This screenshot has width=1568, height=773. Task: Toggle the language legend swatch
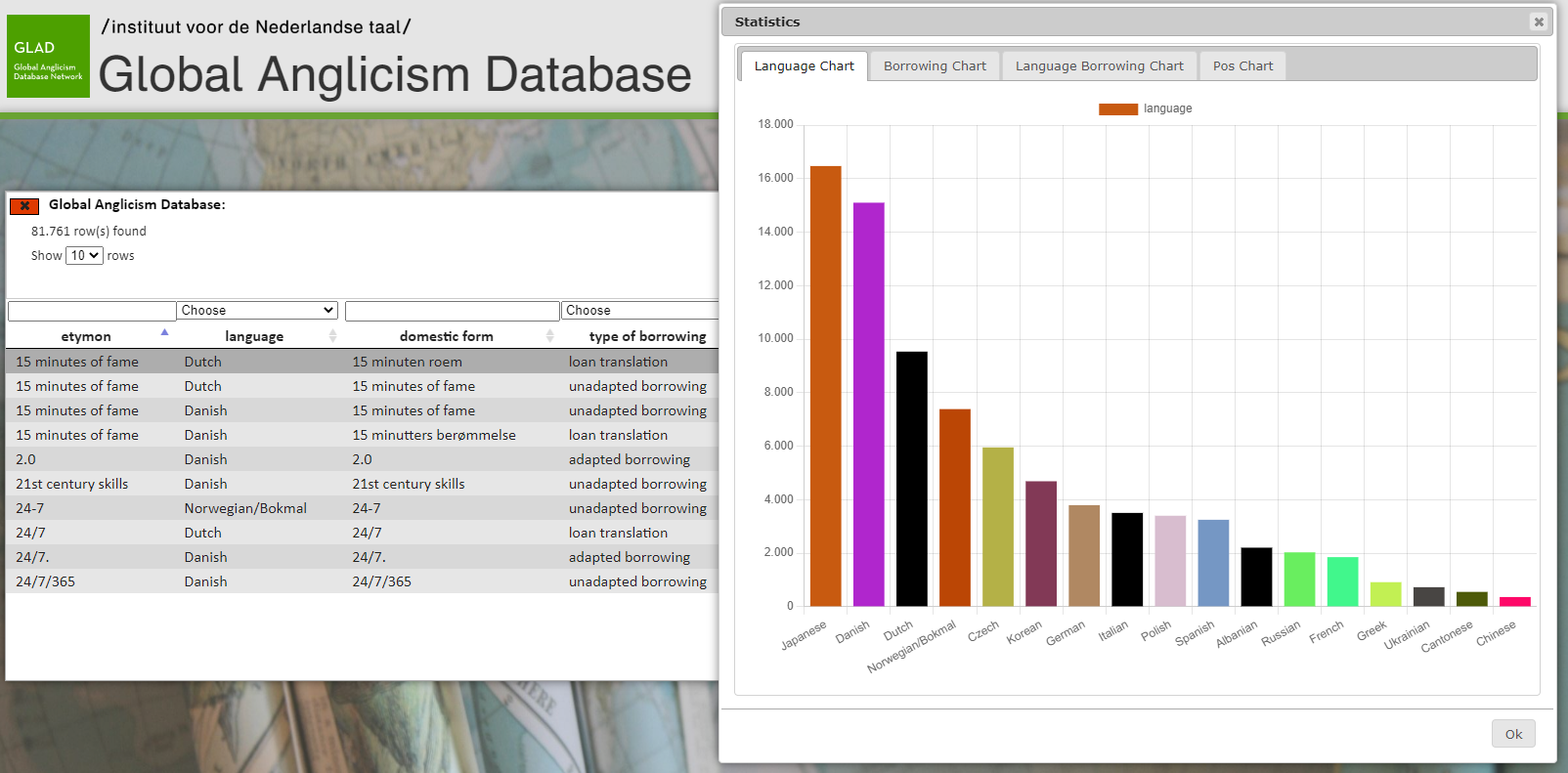click(x=1117, y=109)
